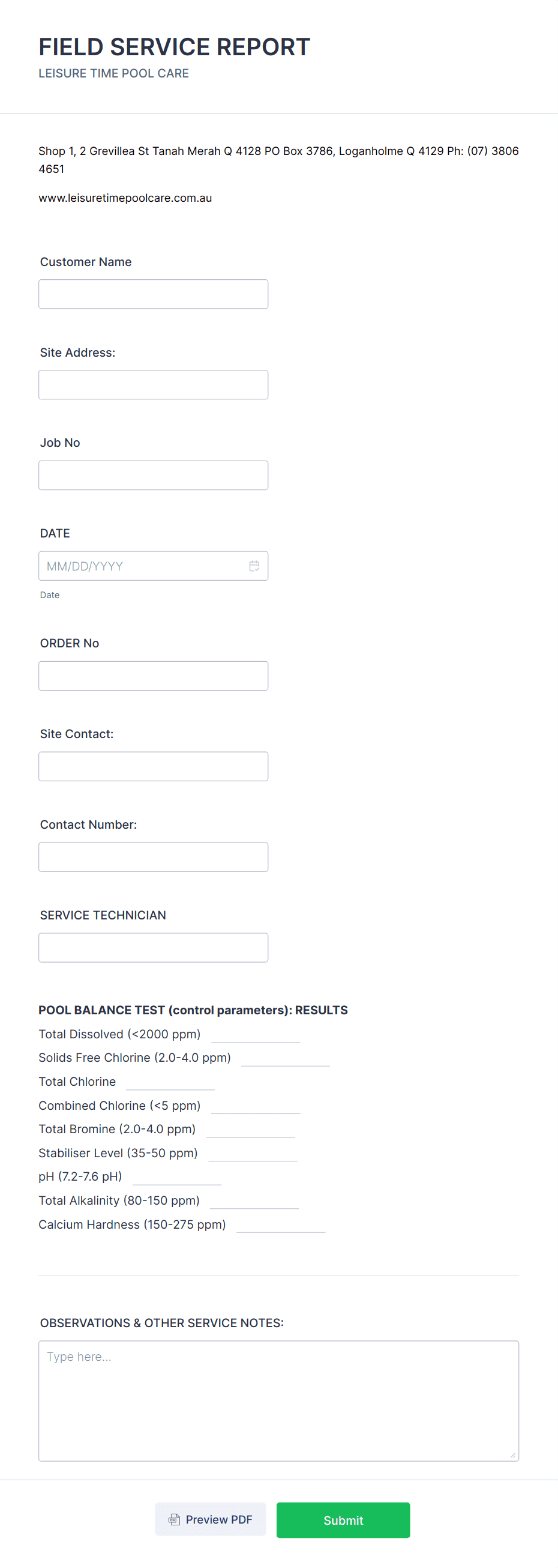Click the Solids Free Chlorine result blank
Image resolution: width=558 pixels, height=1568 pixels.
point(285,1059)
